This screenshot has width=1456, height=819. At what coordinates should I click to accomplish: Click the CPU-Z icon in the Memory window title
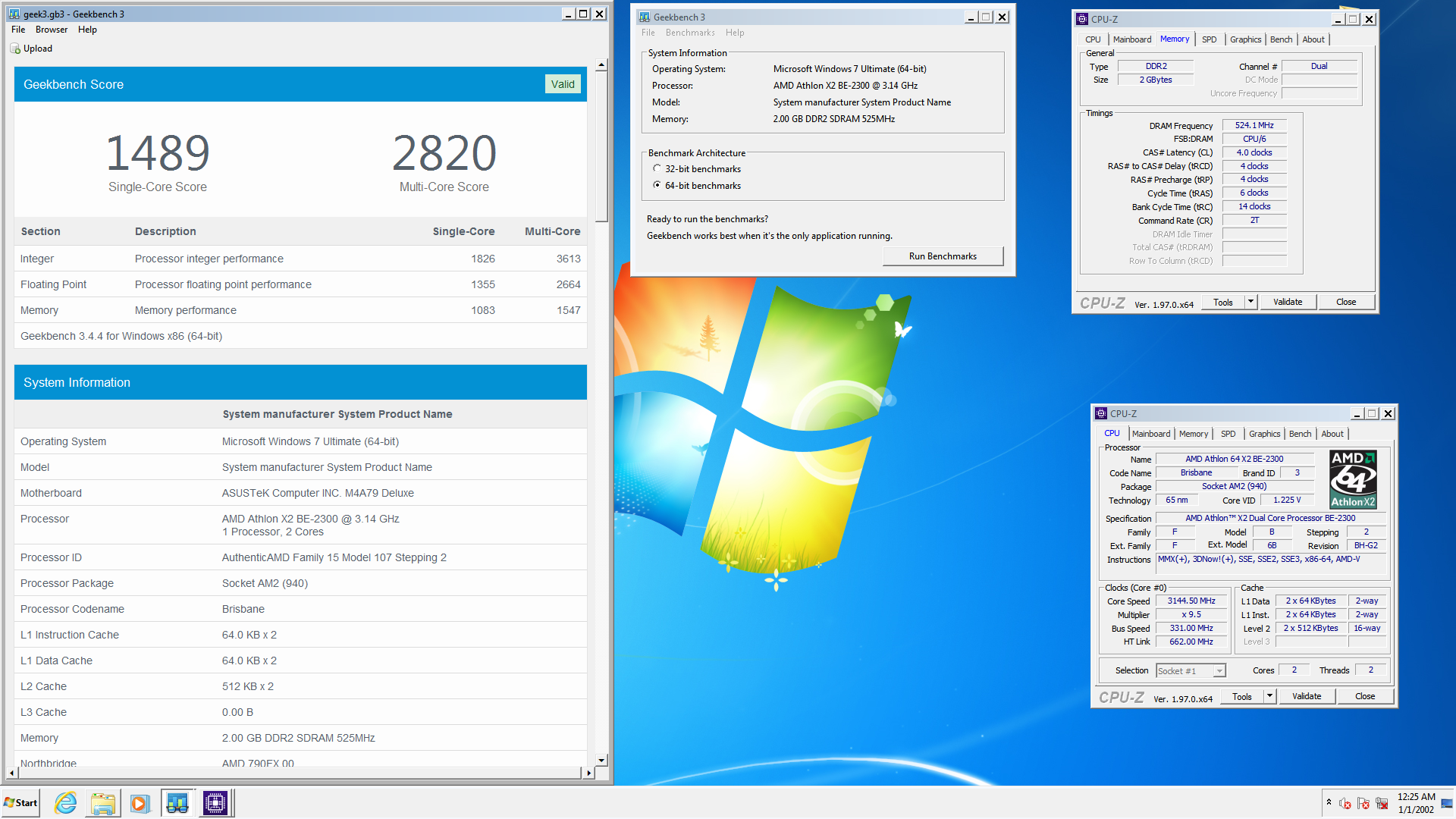1082,20
